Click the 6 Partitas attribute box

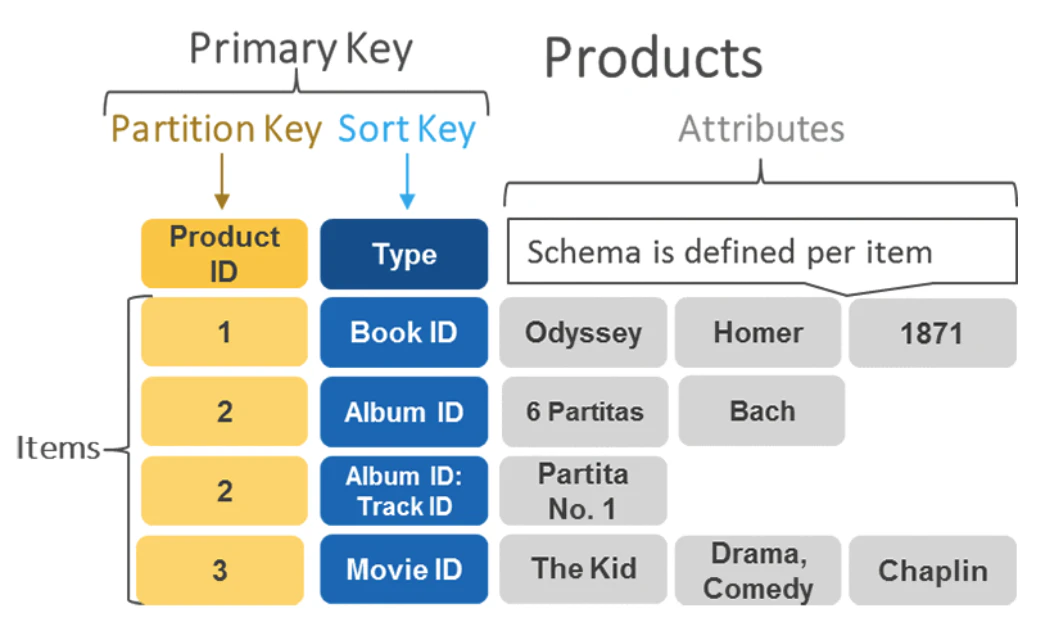584,411
